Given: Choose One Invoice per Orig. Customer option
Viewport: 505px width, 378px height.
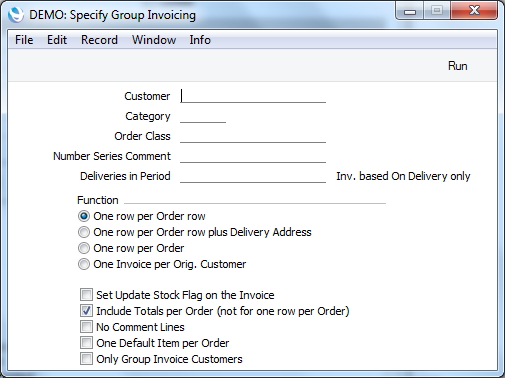Looking at the screenshot, I should point(84,264).
